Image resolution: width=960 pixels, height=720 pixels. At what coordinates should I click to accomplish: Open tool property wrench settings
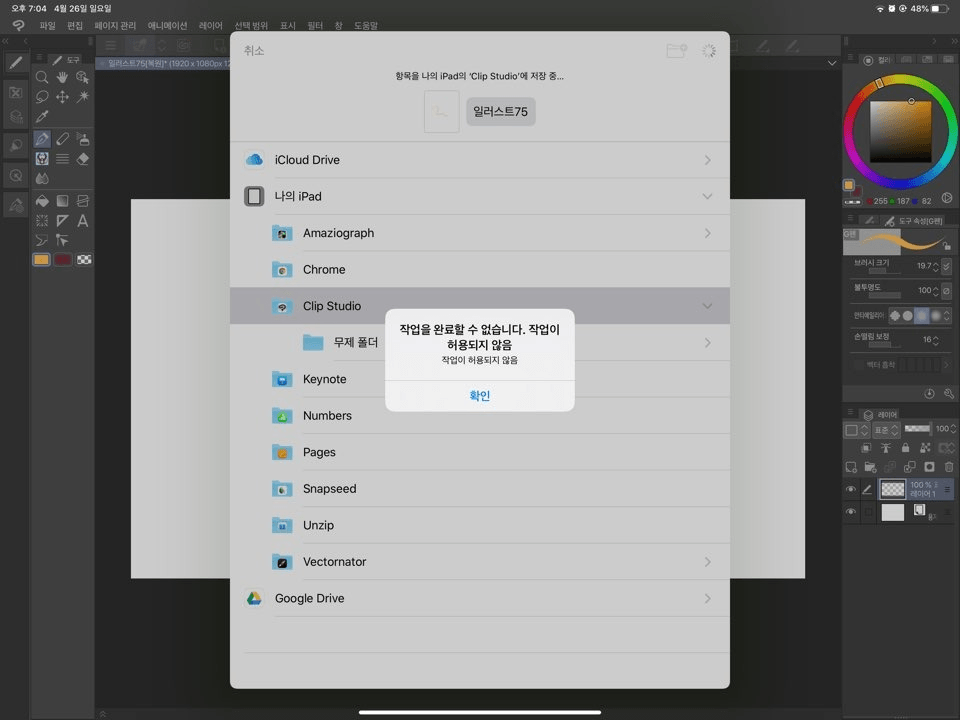(x=948, y=394)
